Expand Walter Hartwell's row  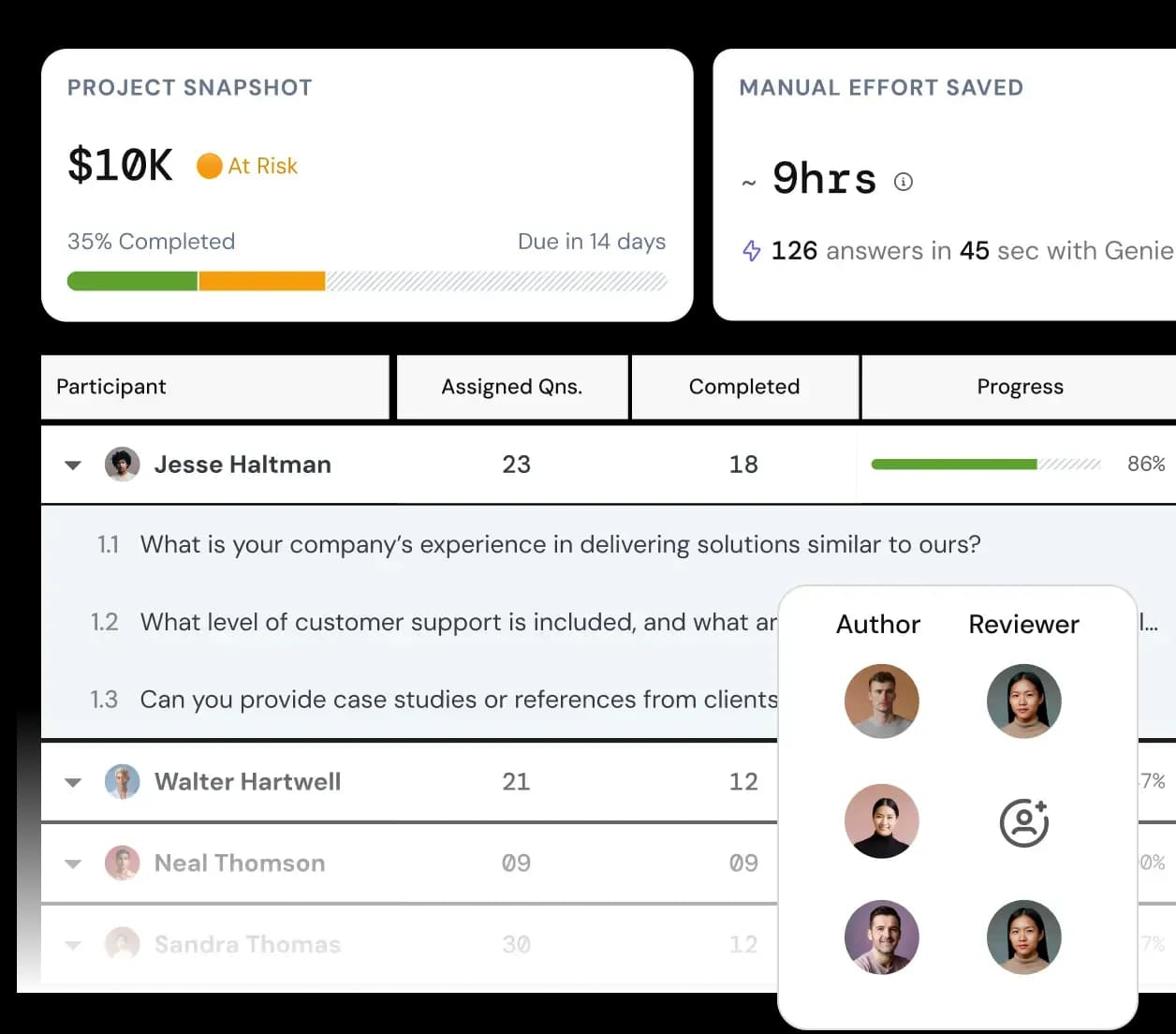coord(73,783)
